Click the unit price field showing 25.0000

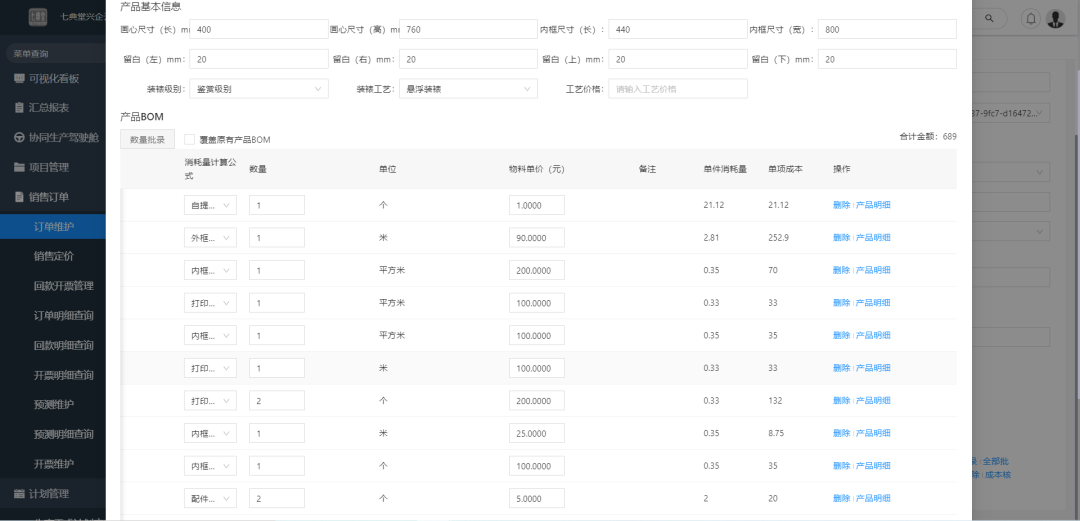(x=537, y=433)
